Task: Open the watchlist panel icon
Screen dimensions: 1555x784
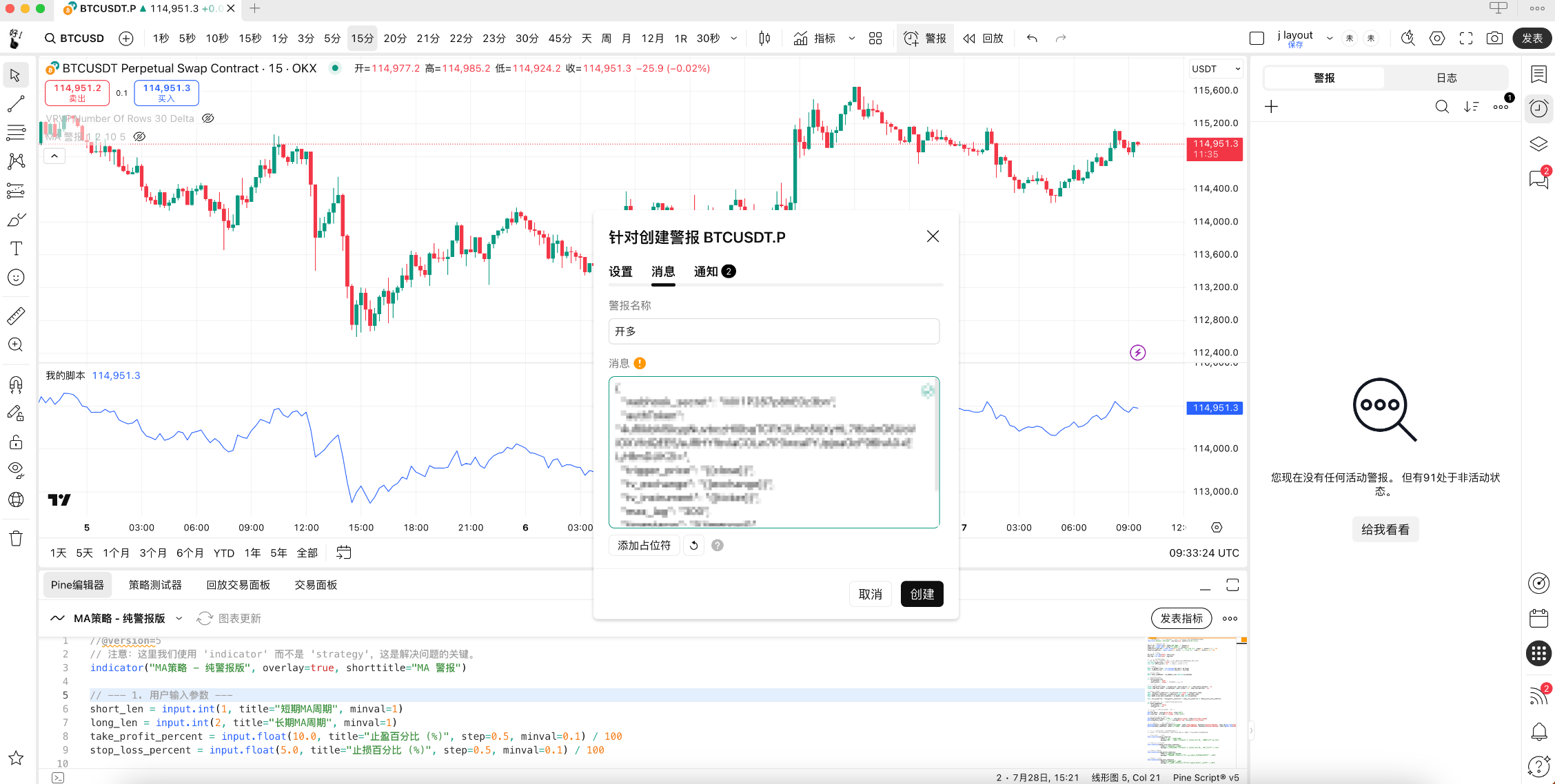Action: pos(1538,74)
